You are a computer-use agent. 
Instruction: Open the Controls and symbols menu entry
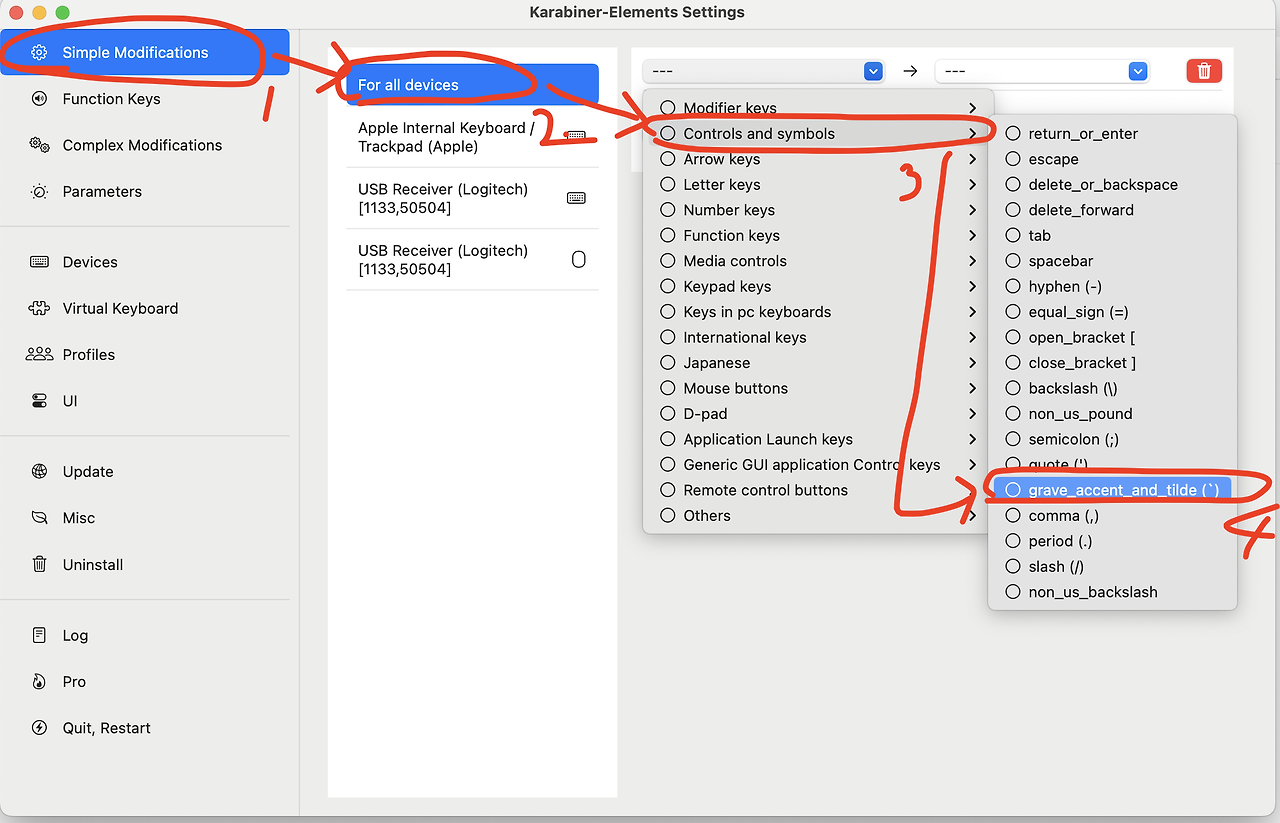(x=818, y=134)
